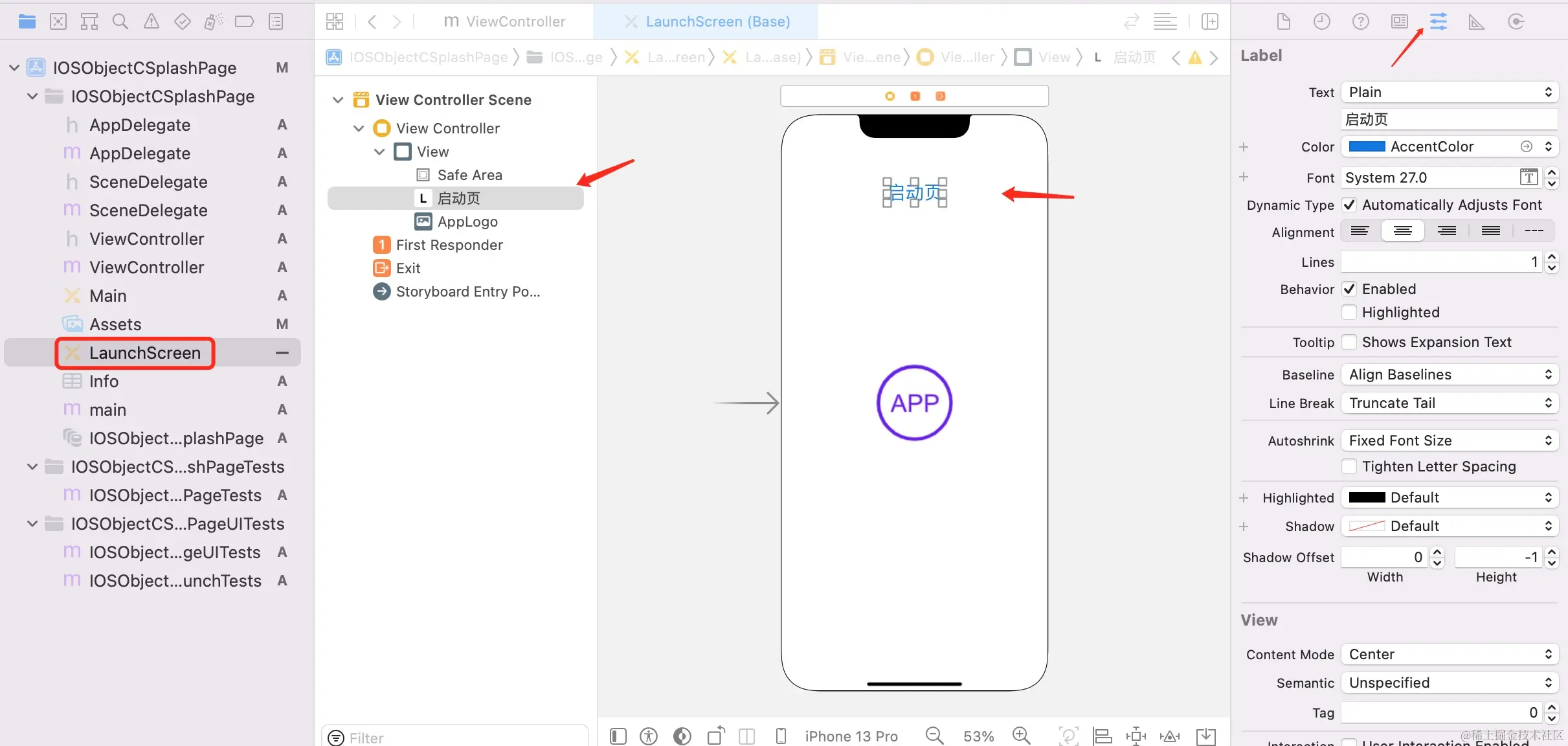The width and height of the screenshot is (1568, 746).
Task: Collapse the View Controller Scene disclosure triangle
Action: coord(337,100)
